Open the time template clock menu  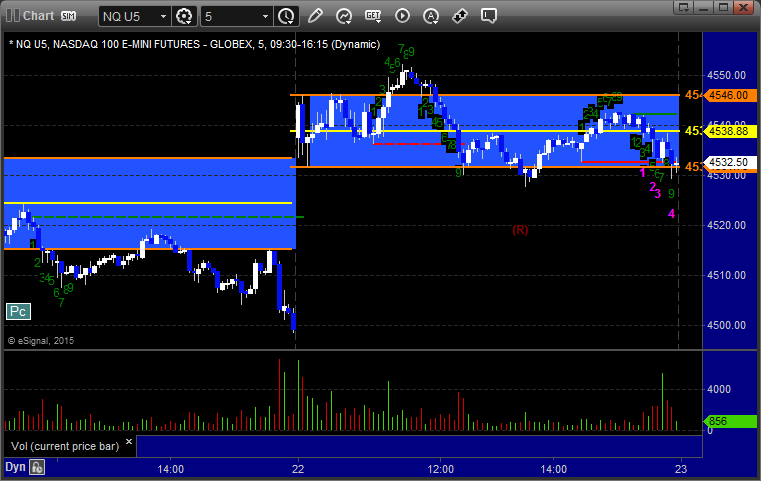286,17
